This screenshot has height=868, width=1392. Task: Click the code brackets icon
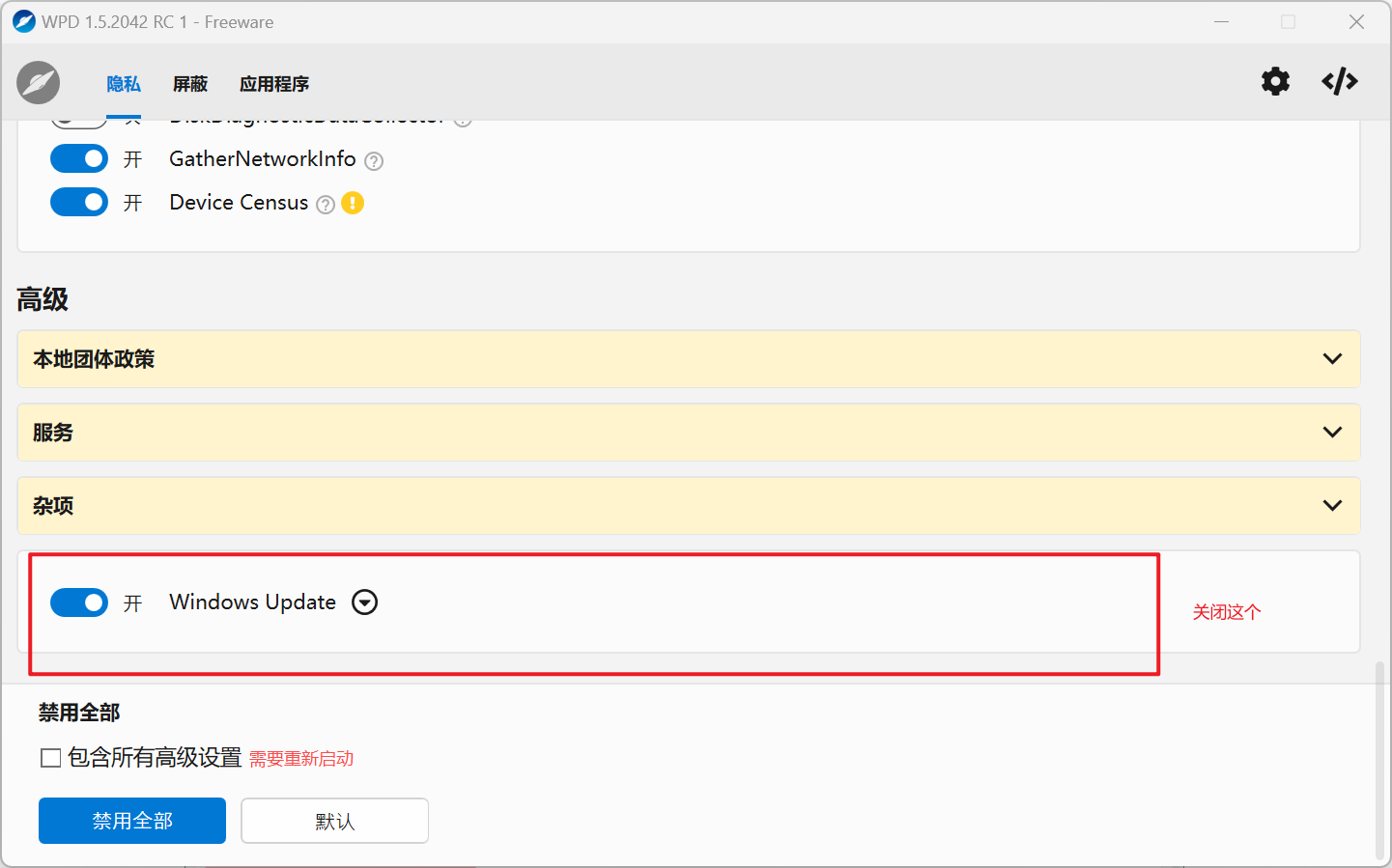tap(1339, 82)
